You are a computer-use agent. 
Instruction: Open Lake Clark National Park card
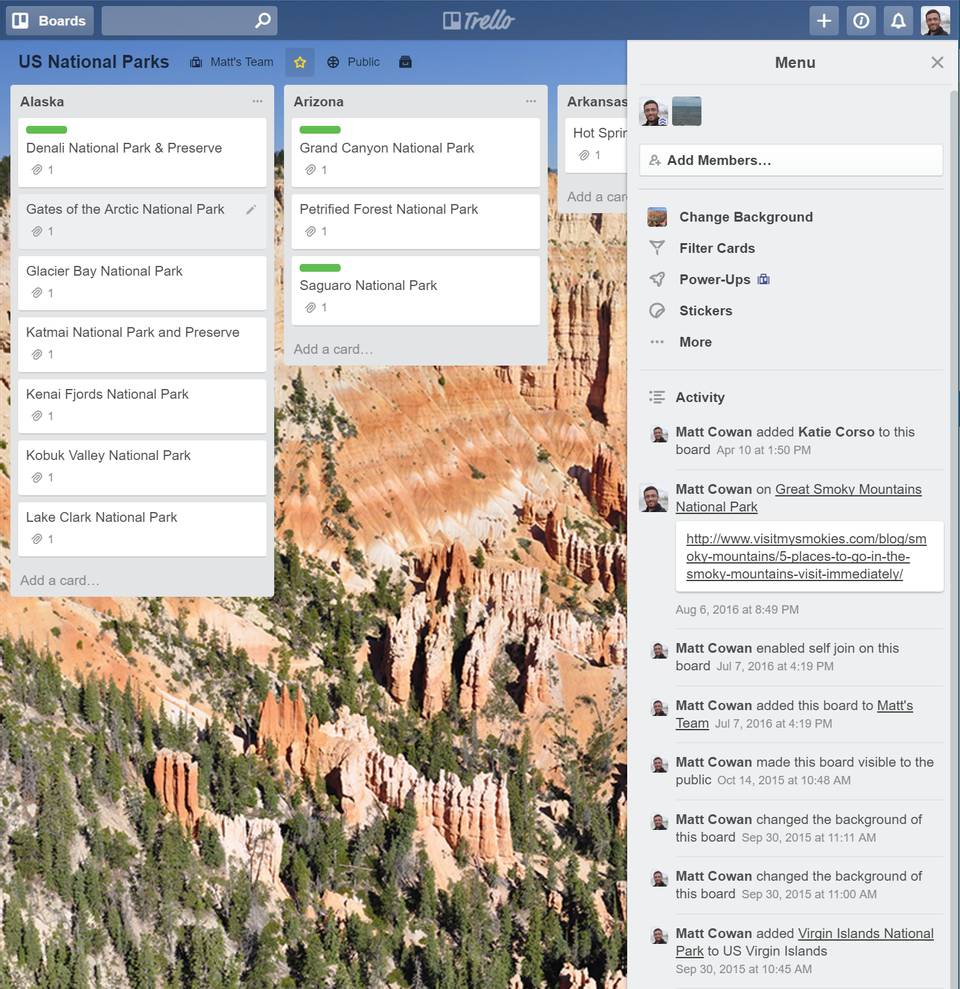pyautogui.click(x=142, y=529)
